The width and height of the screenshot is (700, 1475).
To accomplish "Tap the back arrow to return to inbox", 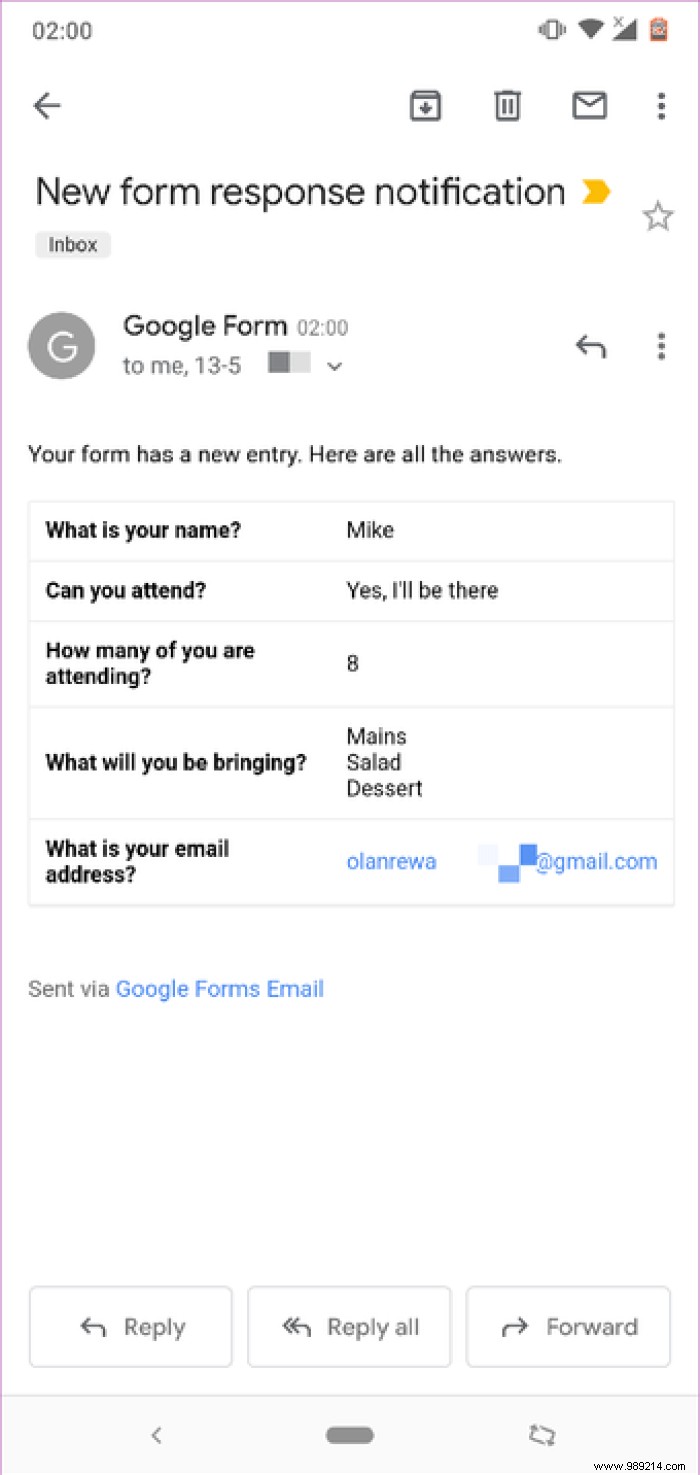I will click(x=47, y=105).
